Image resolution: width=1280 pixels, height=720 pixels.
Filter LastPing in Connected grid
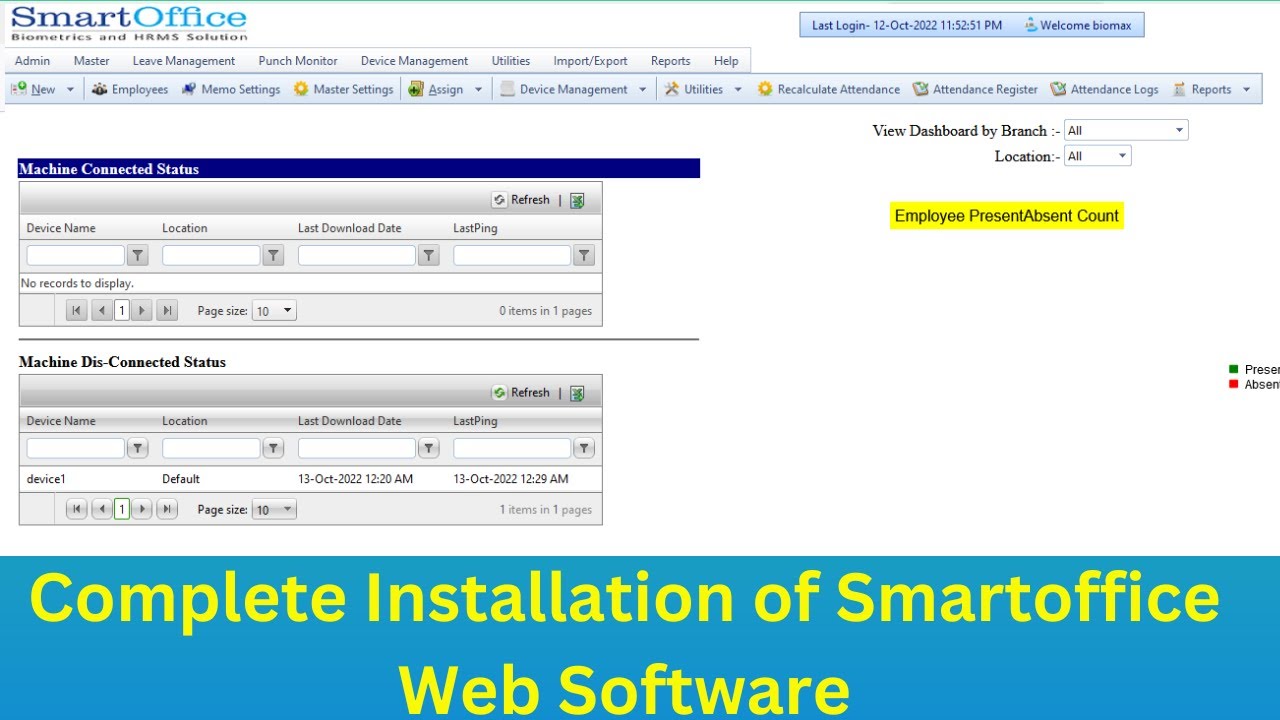click(x=584, y=256)
